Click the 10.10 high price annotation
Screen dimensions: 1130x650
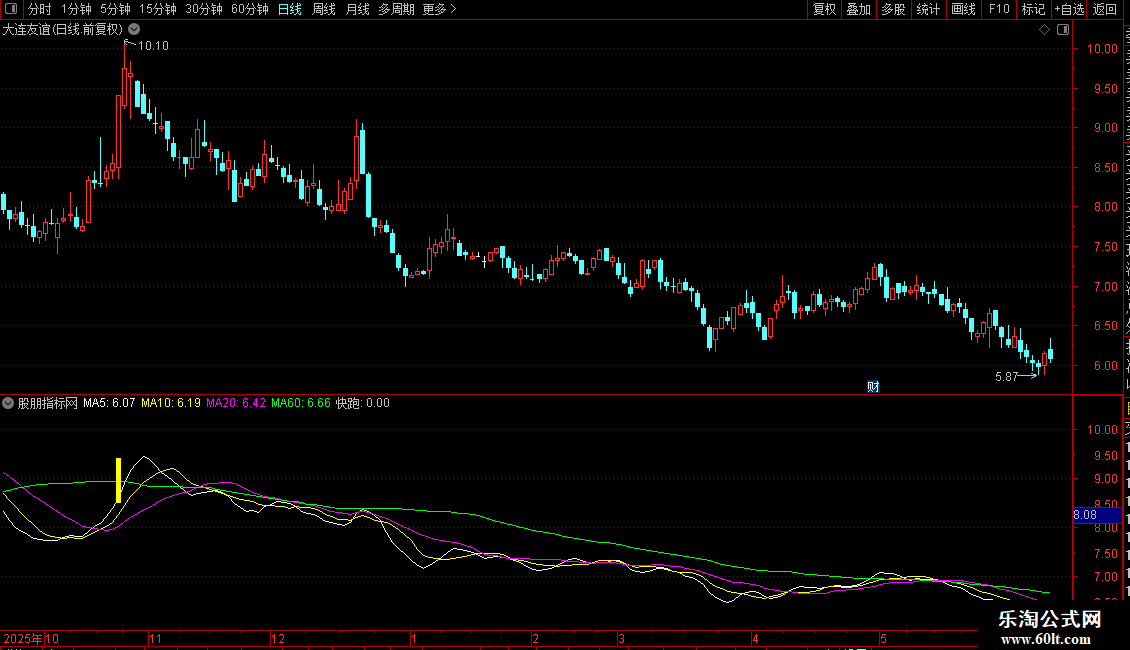[153, 46]
